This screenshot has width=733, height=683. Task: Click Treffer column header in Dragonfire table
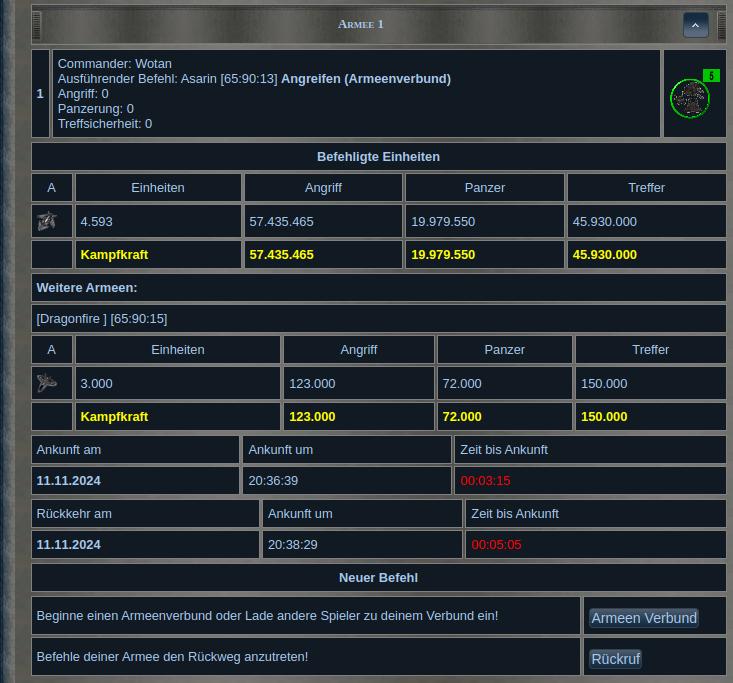[x=650, y=350]
